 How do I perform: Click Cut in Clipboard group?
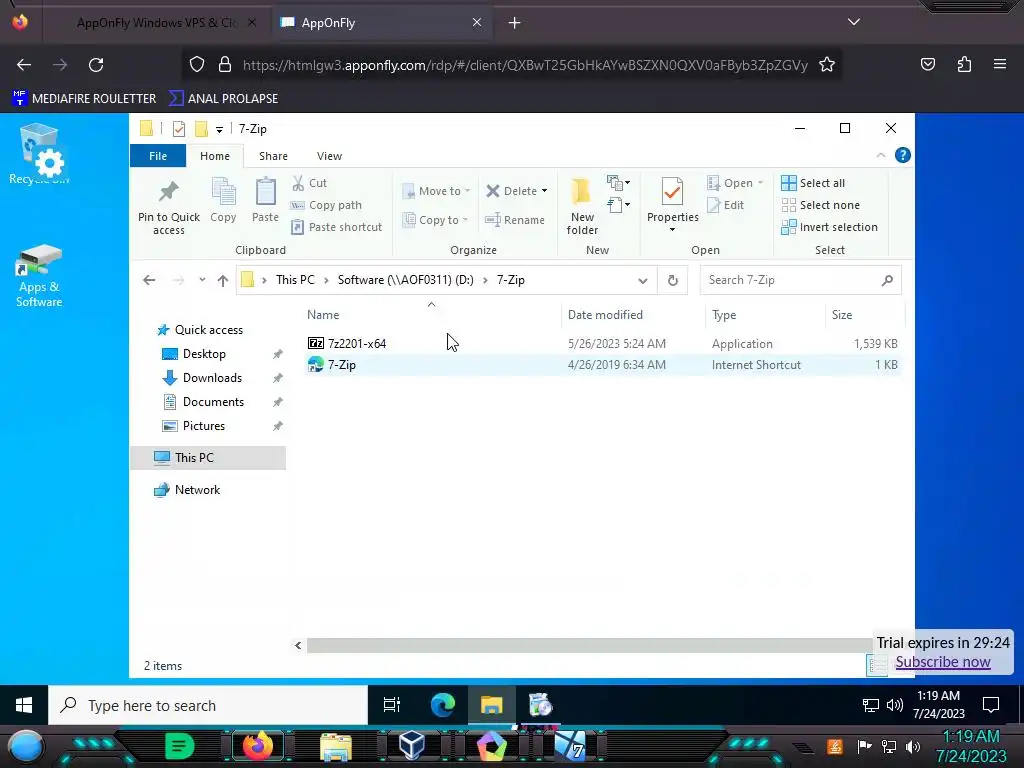point(310,183)
